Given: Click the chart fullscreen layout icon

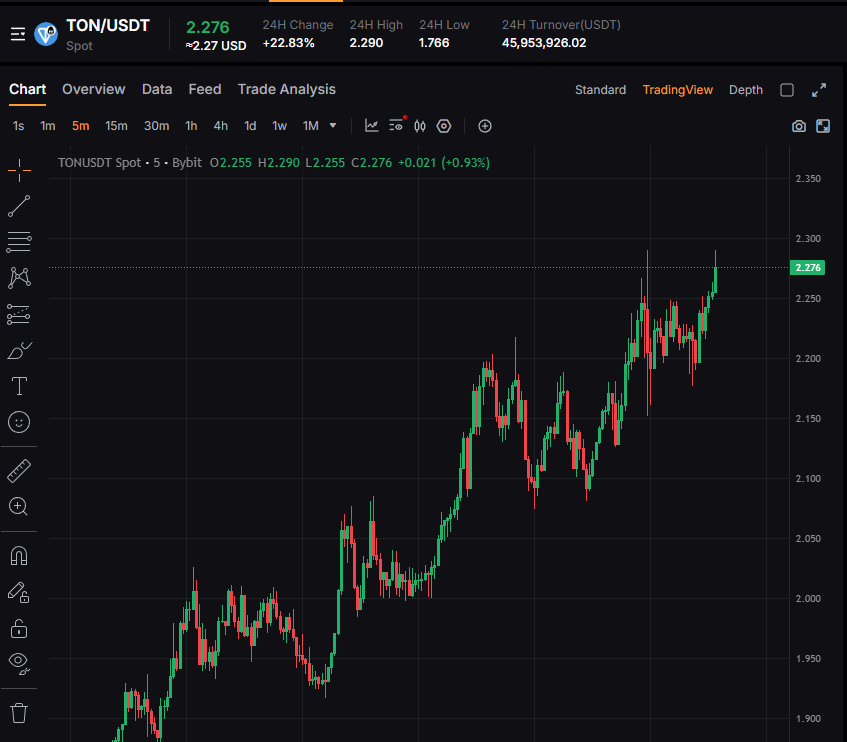Looking at the screenshot, I should tap(823, 126).
